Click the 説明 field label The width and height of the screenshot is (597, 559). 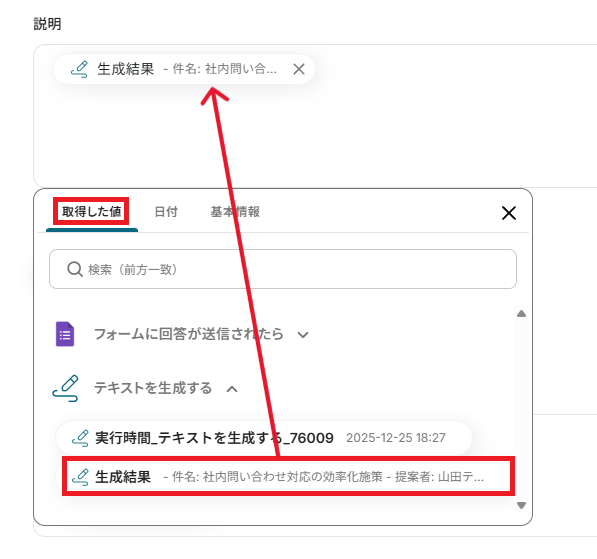pyautogui.click(x=47, y=24)
